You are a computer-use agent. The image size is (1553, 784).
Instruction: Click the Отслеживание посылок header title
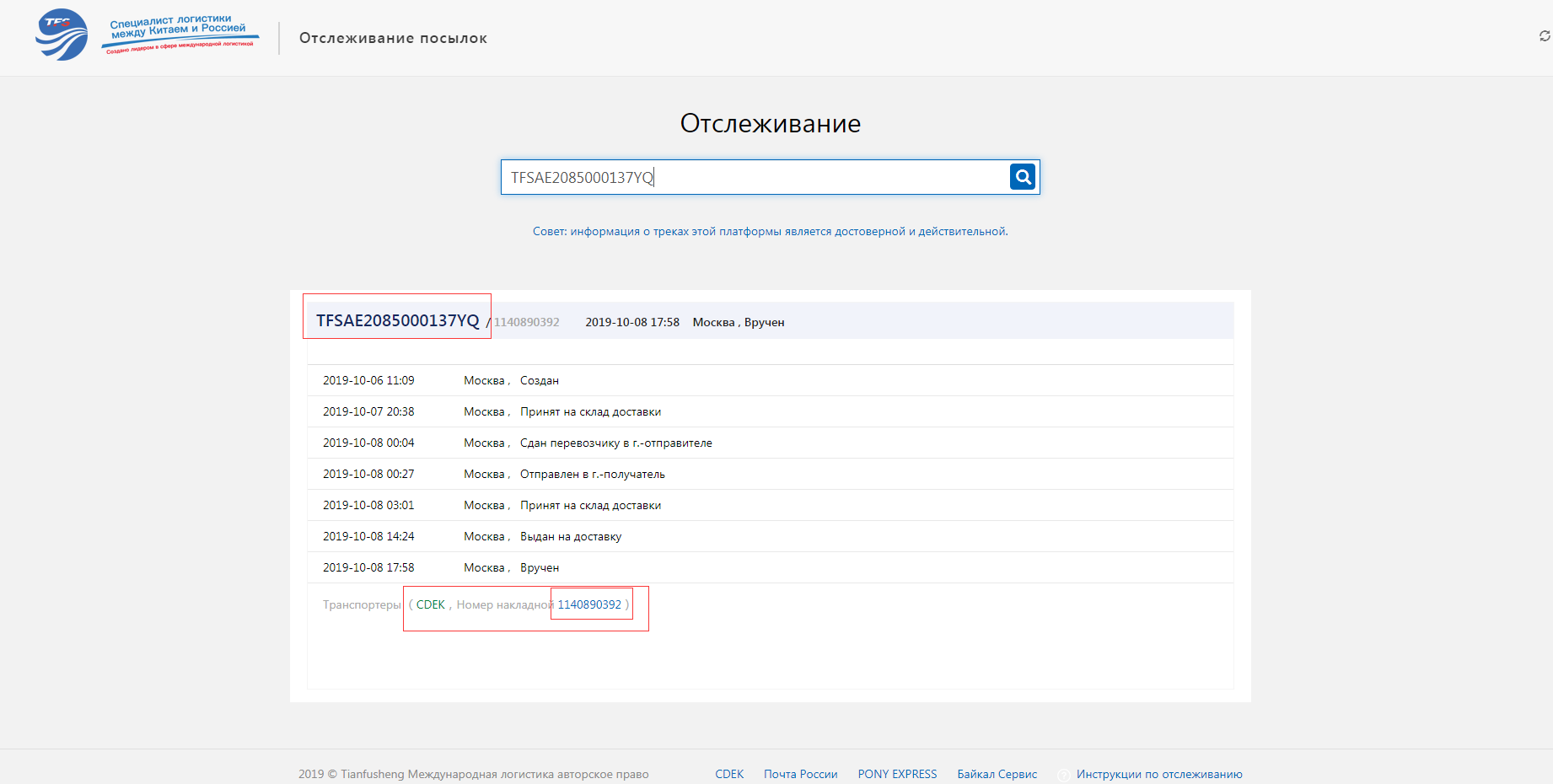(x=393, y=38)
